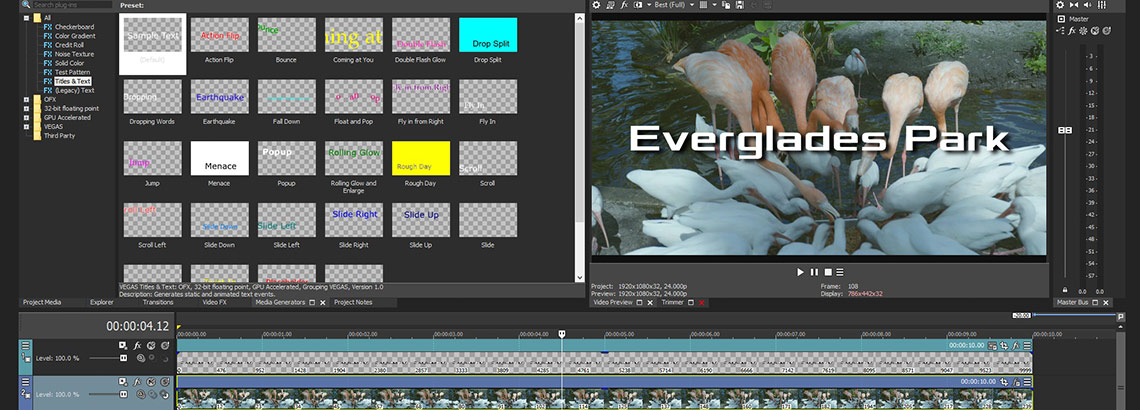Expand the 32-bit floating point folder
The width and height of the screenshot is (1140, 410).
[27, 108]
